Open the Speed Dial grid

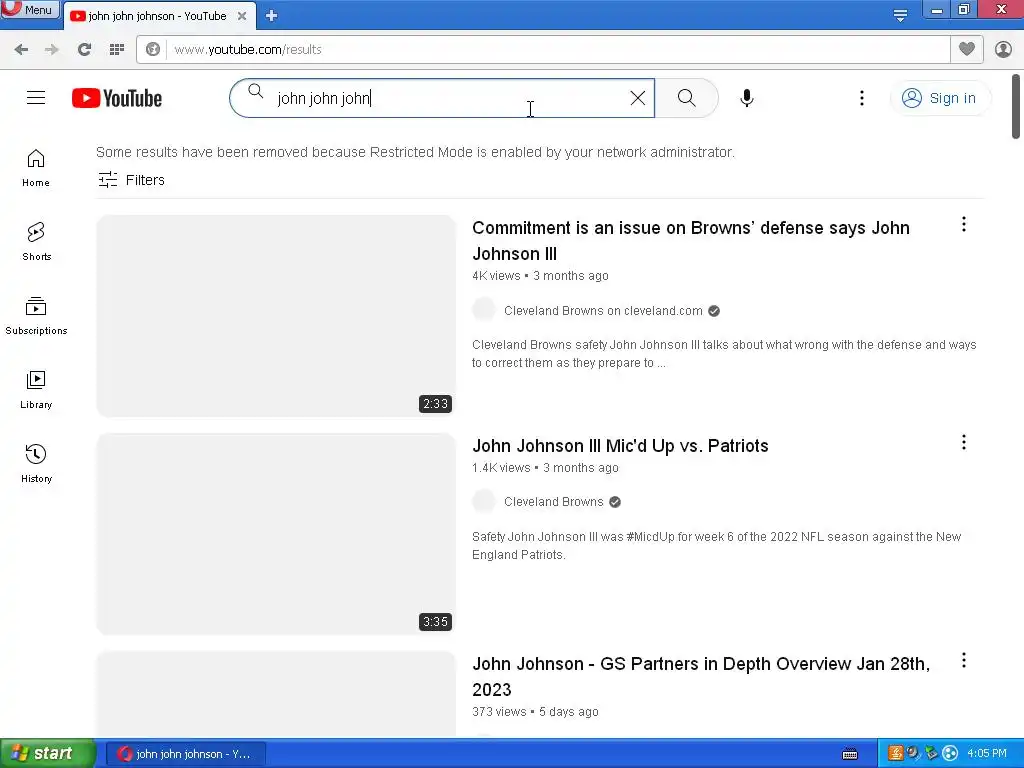(x=117, y=50)
